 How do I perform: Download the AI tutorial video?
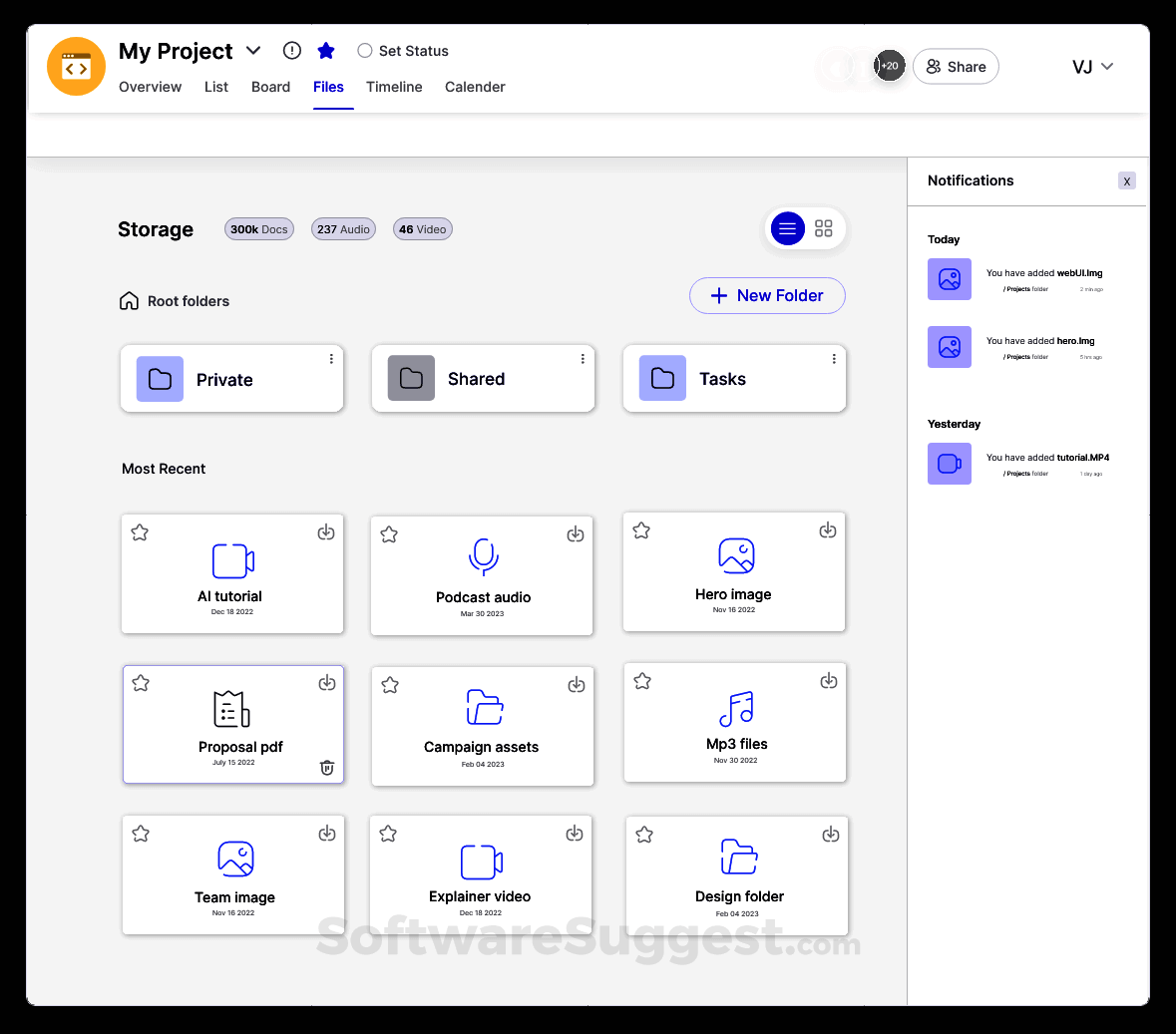point(326,532)
